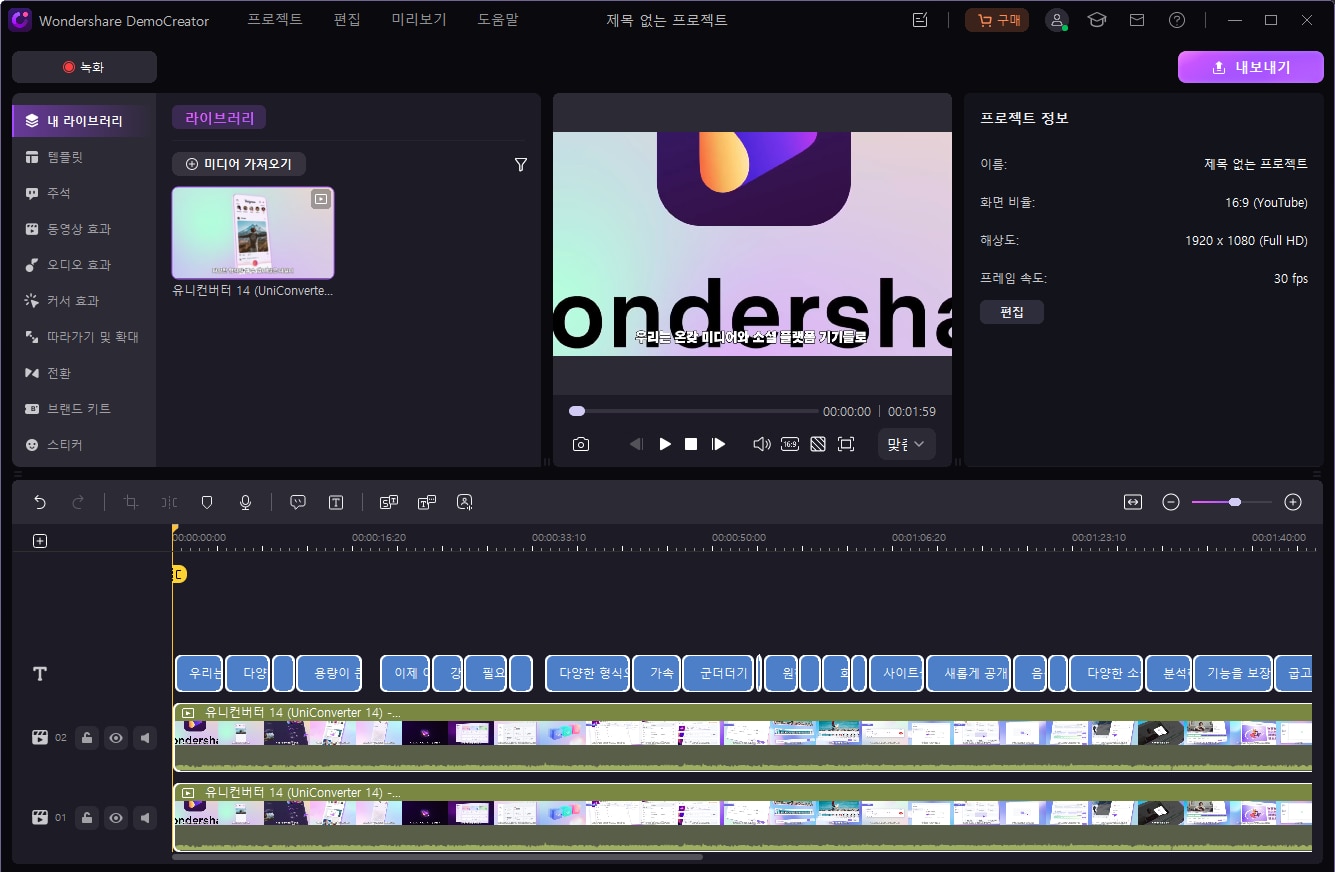Open the 도움말 menu
The height and width of the screenshot is (872, 1335).
498,20
